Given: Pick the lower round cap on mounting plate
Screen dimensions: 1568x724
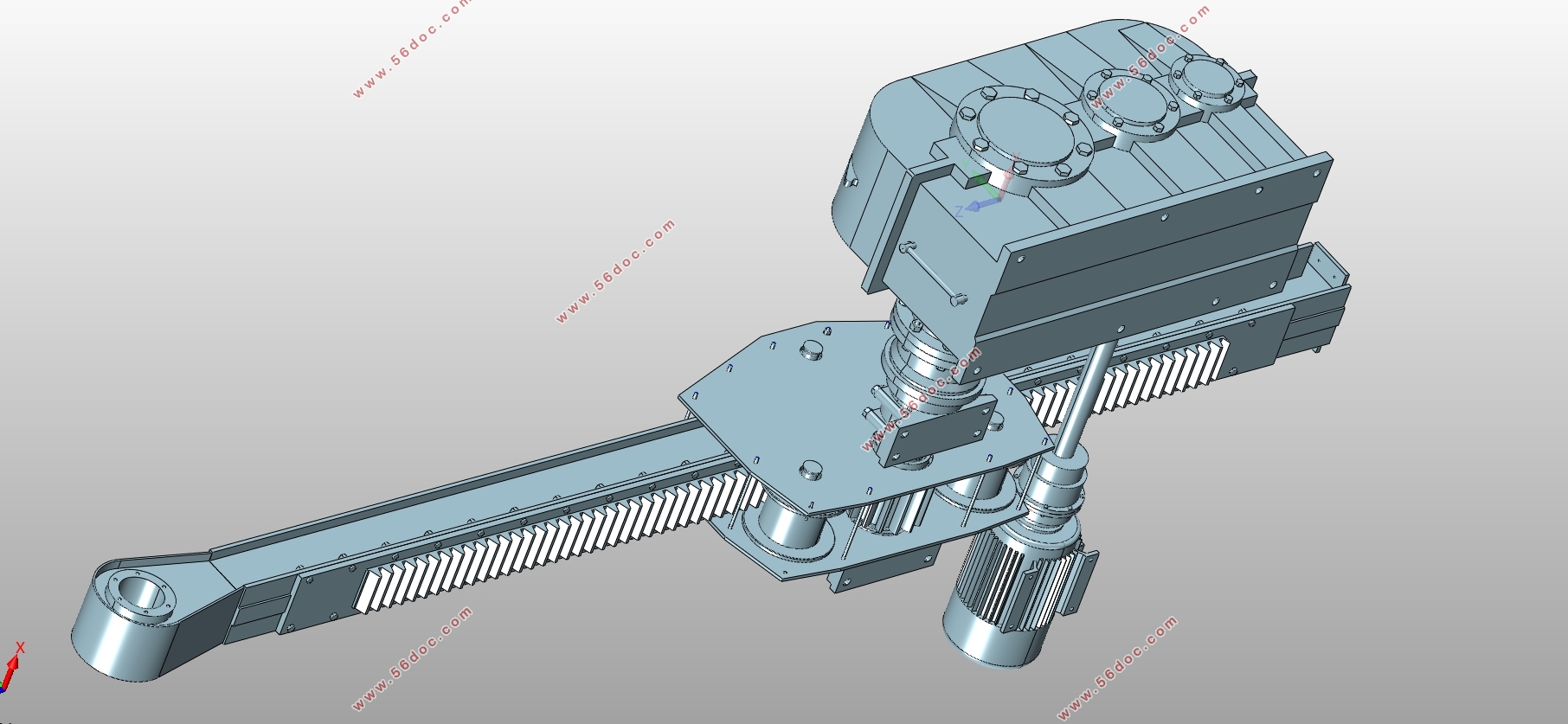Looking at the screenshot, I should [813, 469].
